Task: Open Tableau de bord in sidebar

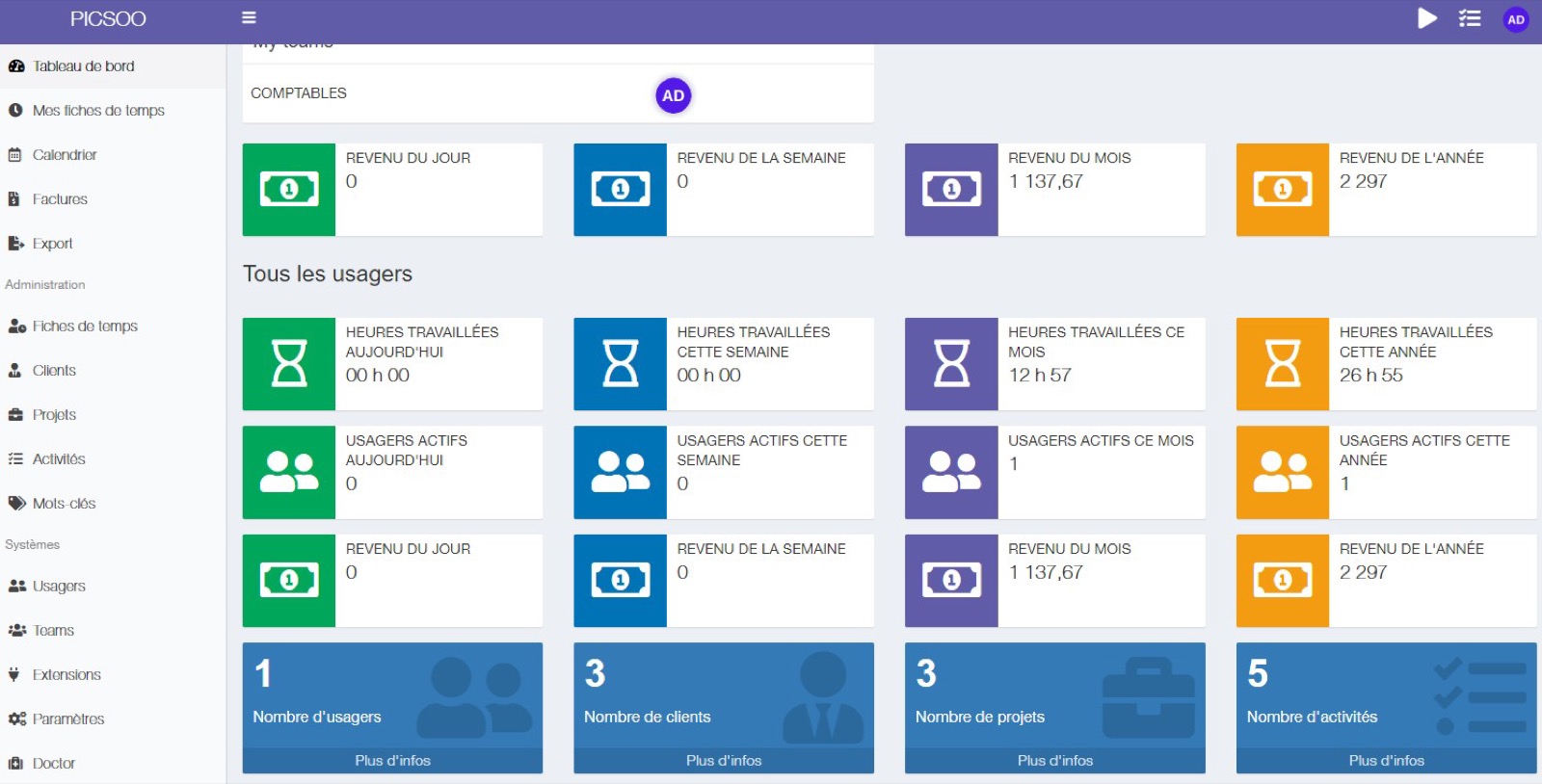Action: 113,66
